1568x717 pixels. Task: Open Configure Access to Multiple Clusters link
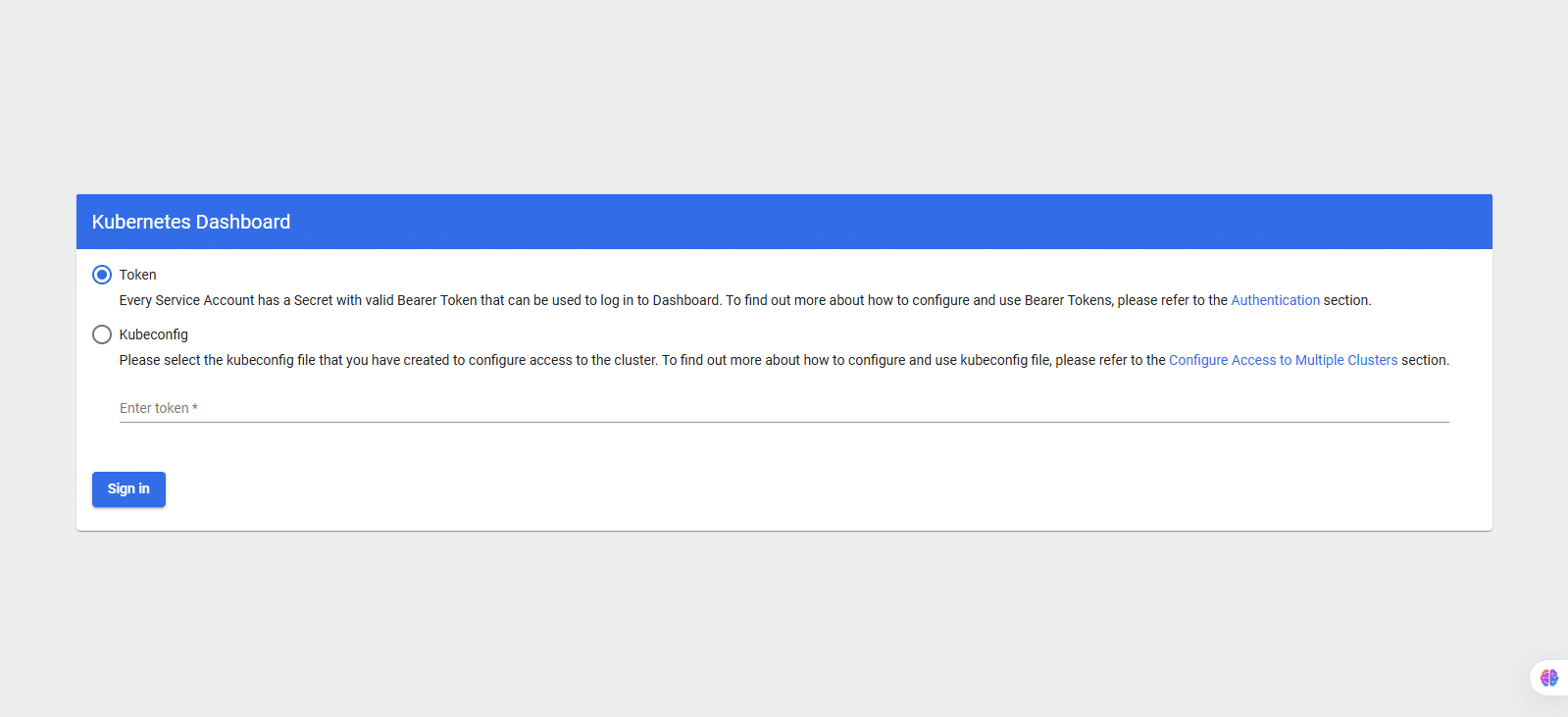coord(1283,360)
